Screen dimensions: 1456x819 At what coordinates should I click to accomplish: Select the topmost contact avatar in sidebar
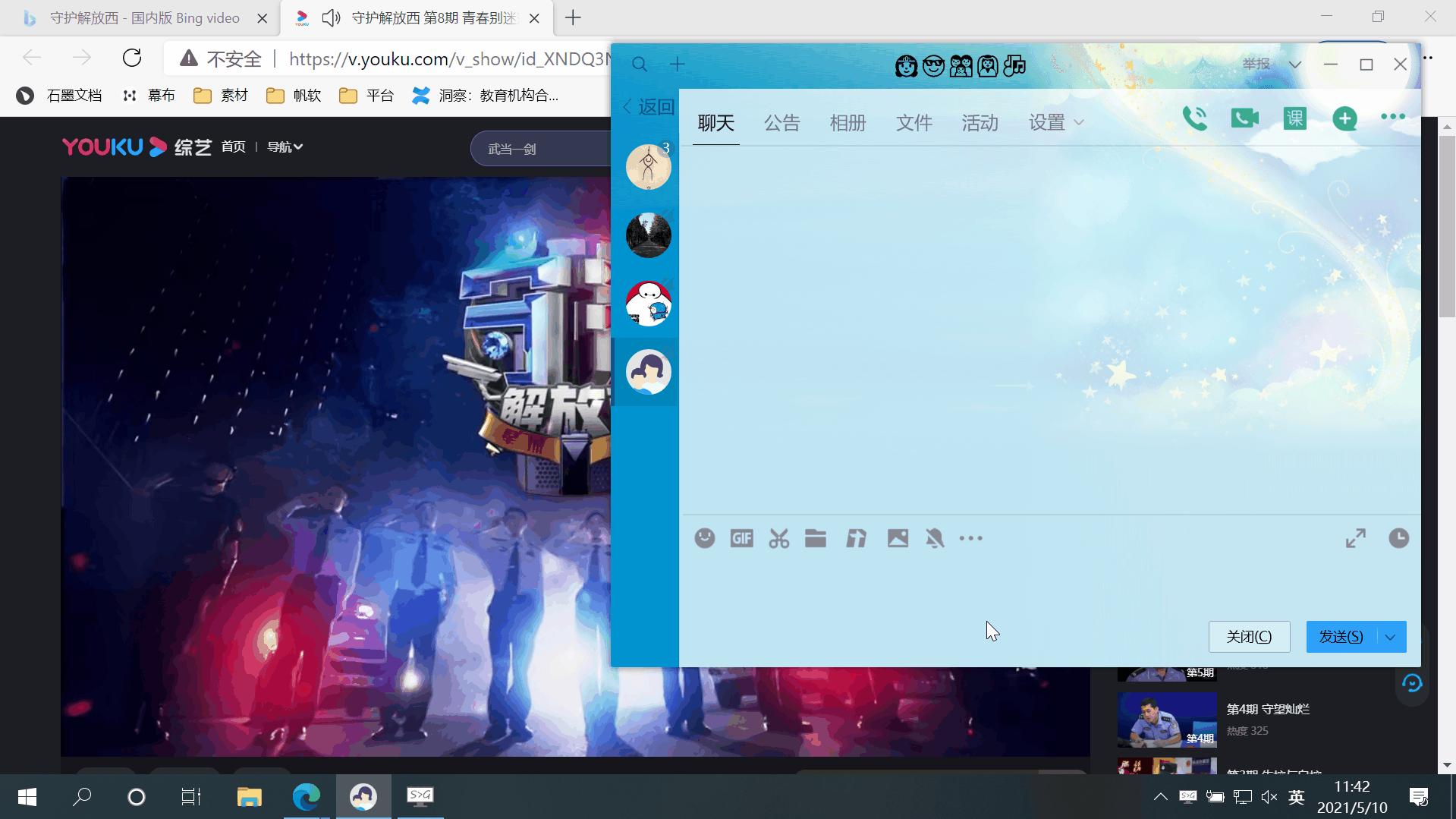coord(648,166)
